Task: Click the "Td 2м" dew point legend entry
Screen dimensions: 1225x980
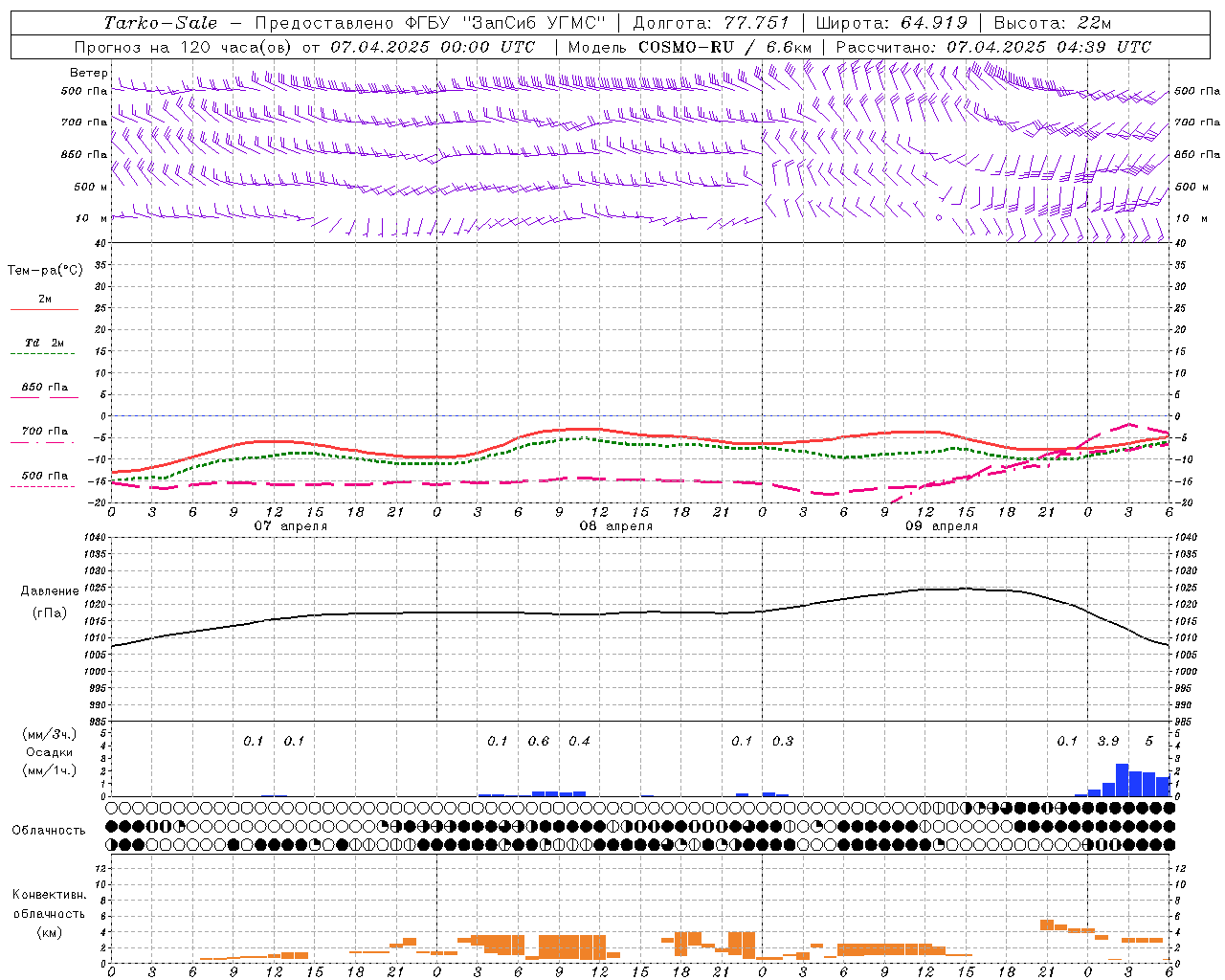Action: 45,343
